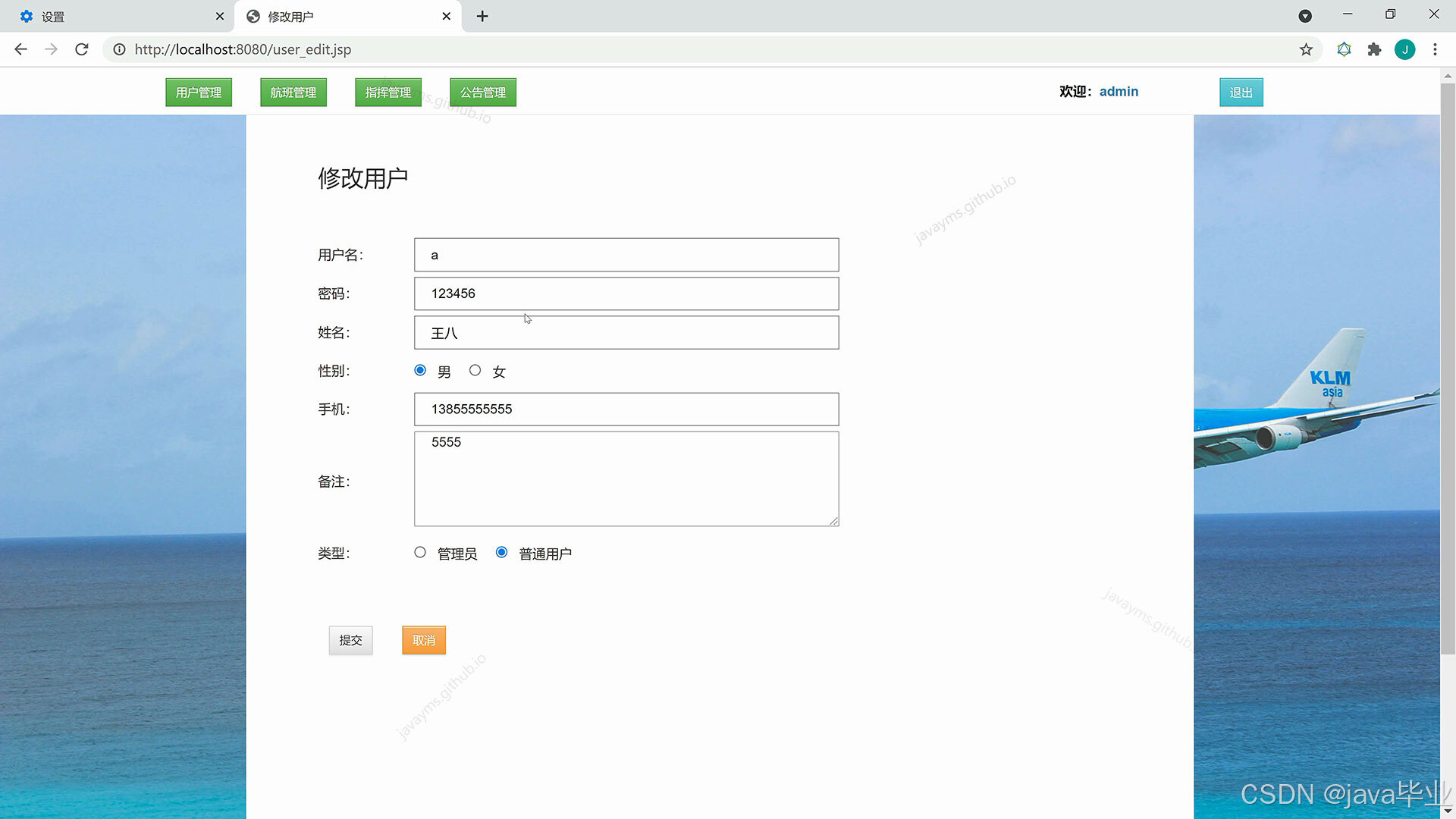Viewport: 1456px width, 819px height.
Task: Click the browser forward arrow
Action: pyautogui.click(x=51, y=49)
